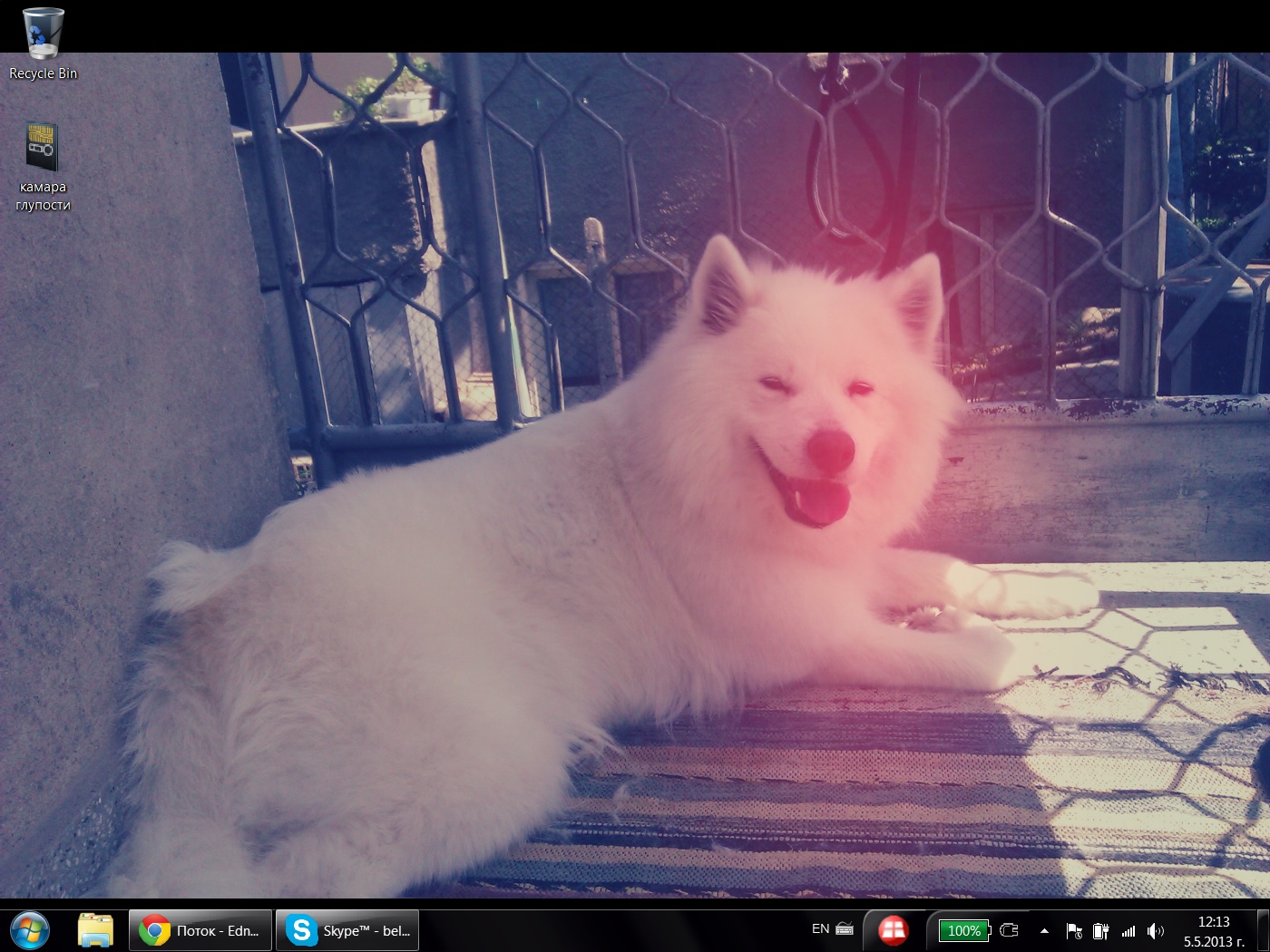Click the red round window-logo toolbar icon

894,930
